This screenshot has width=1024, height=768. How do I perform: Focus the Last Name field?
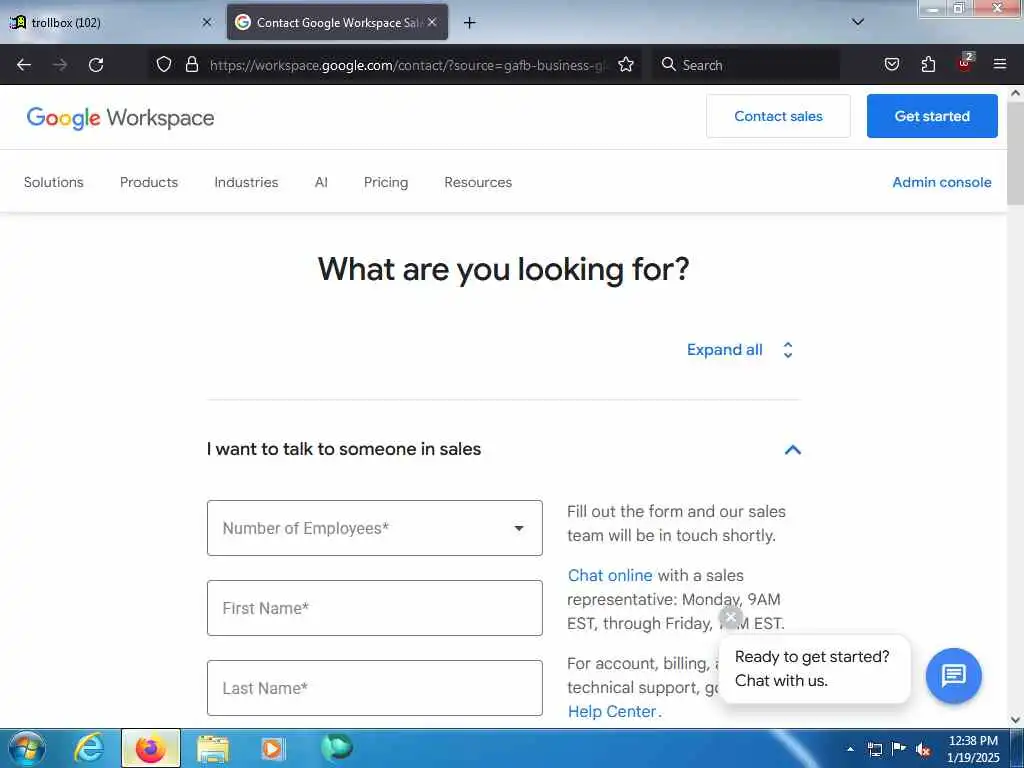[x=375, y=688]
